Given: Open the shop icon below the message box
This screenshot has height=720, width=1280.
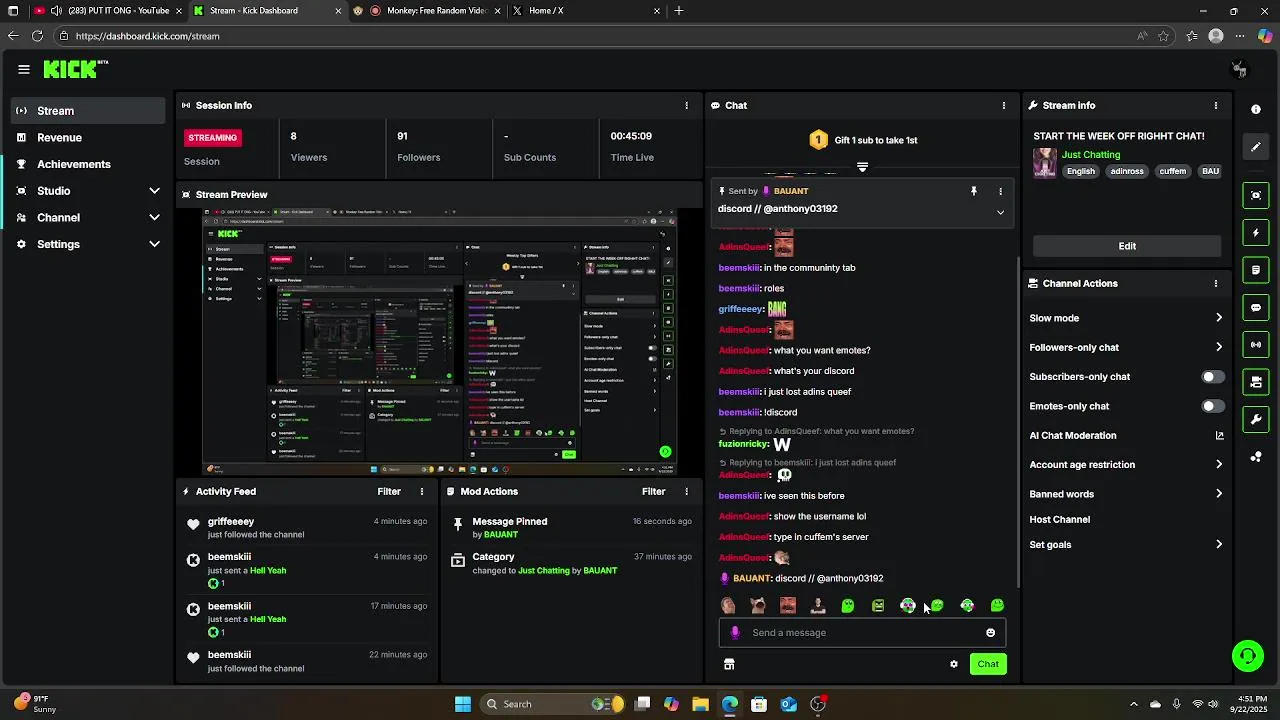Looking at the screenshot, I should (x=729, y=664).
